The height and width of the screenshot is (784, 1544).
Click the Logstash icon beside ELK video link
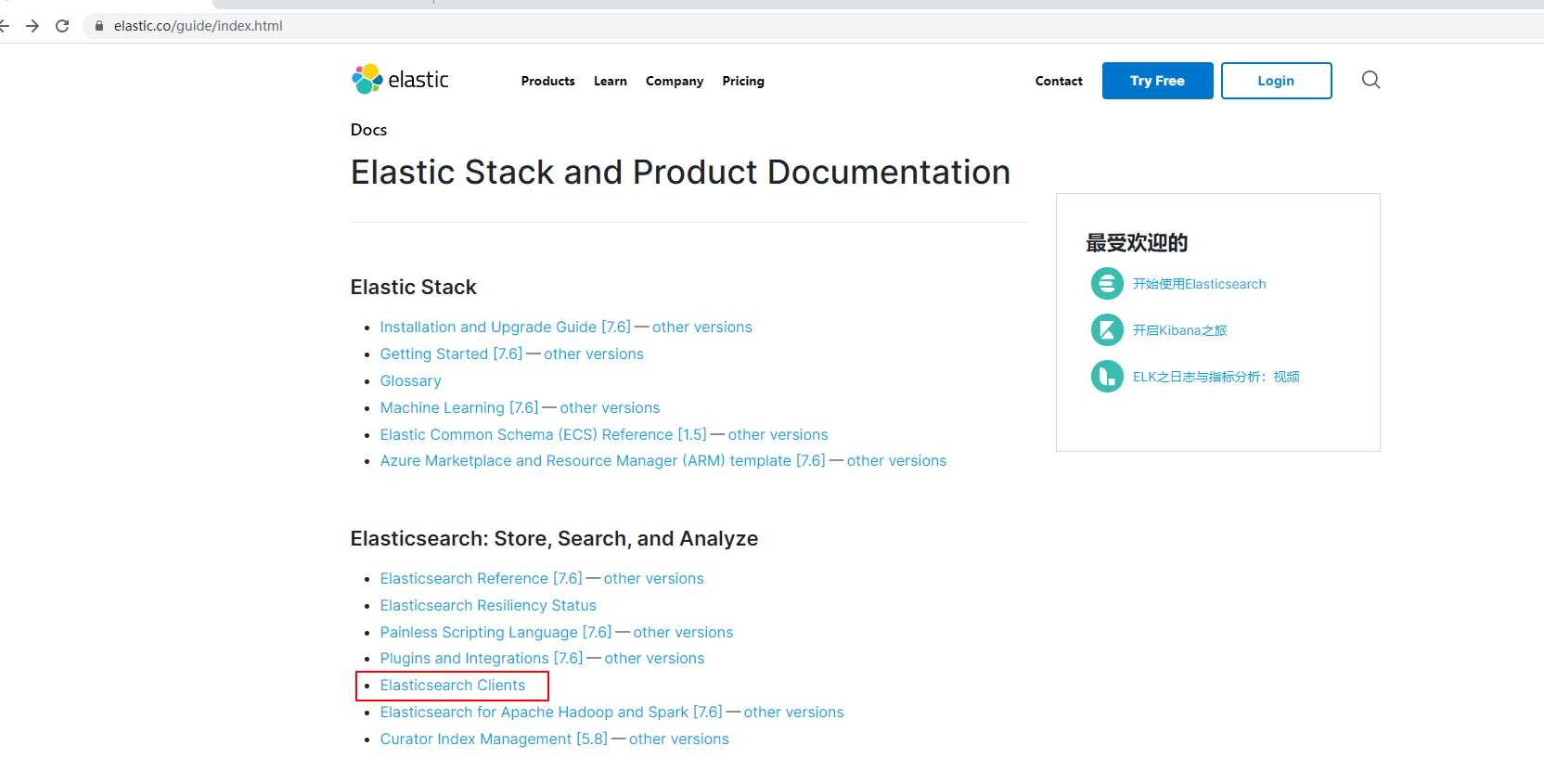pyautogui.click(x=1107, y=376)
